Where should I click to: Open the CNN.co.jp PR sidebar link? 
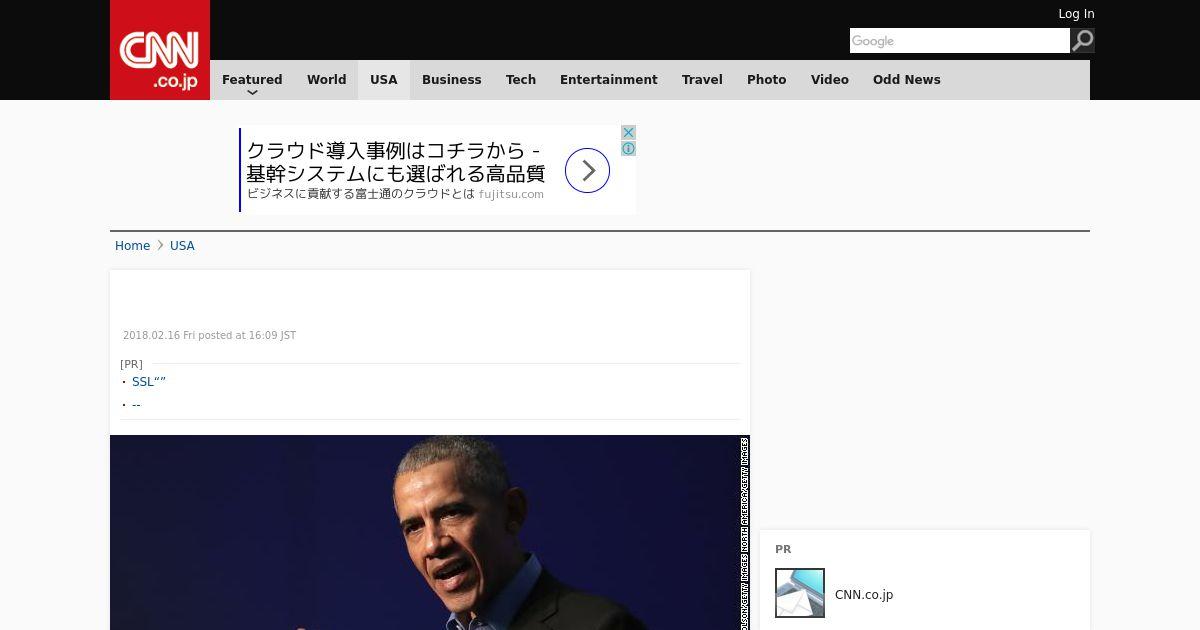(x=864, y=595)
